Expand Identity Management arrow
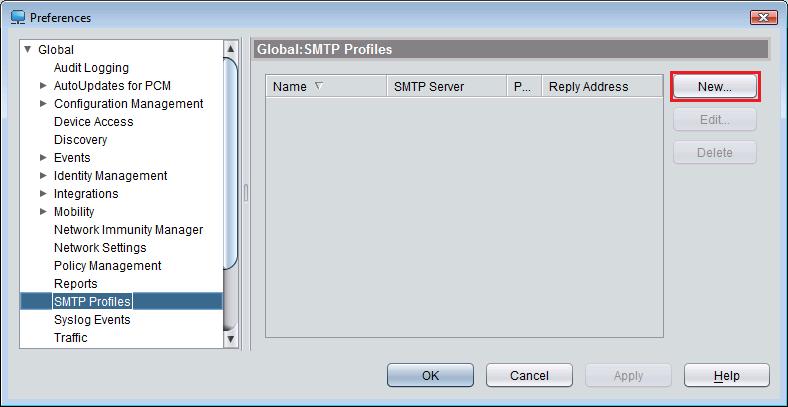Image resolution: width=788 pixels, height=407 pixels. tap(43, 176)
